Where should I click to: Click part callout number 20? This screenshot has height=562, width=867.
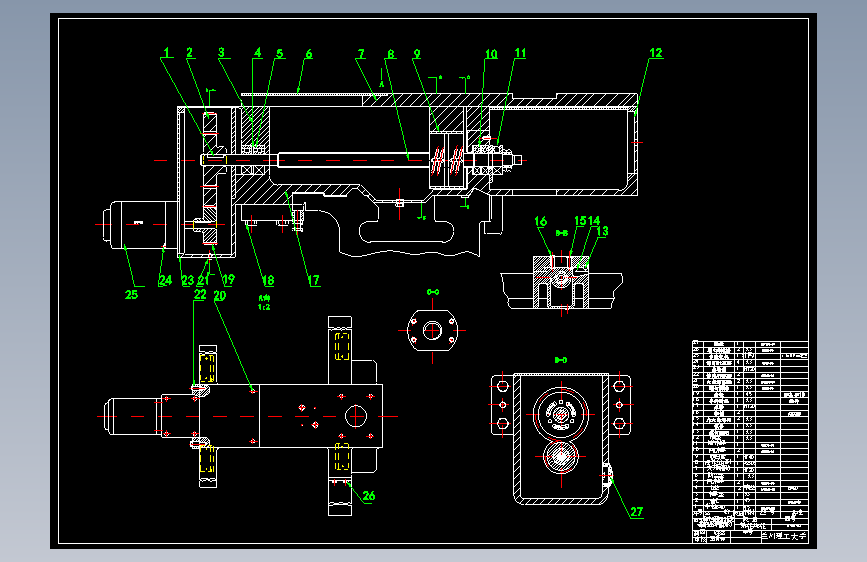[x=220, y=296]
